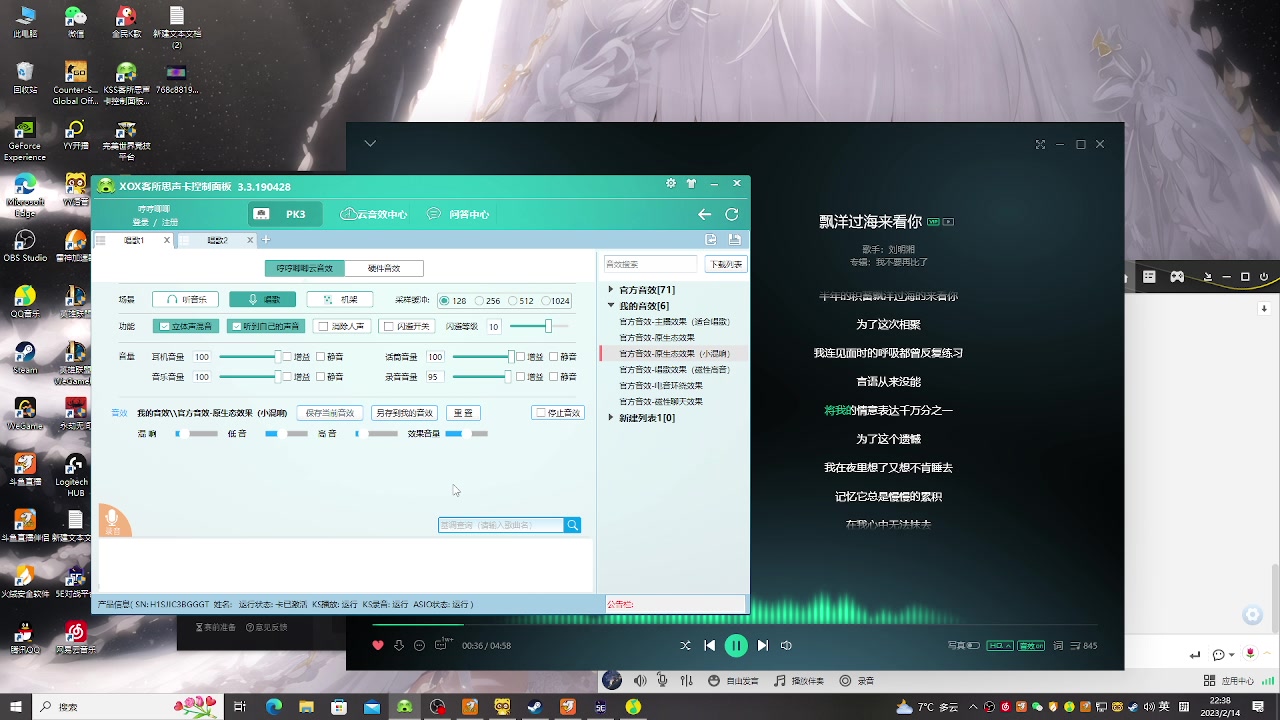Switch to the 硬件音效 hardware effects tab
Screen dimensions: 1280x720
click(385, 268)
